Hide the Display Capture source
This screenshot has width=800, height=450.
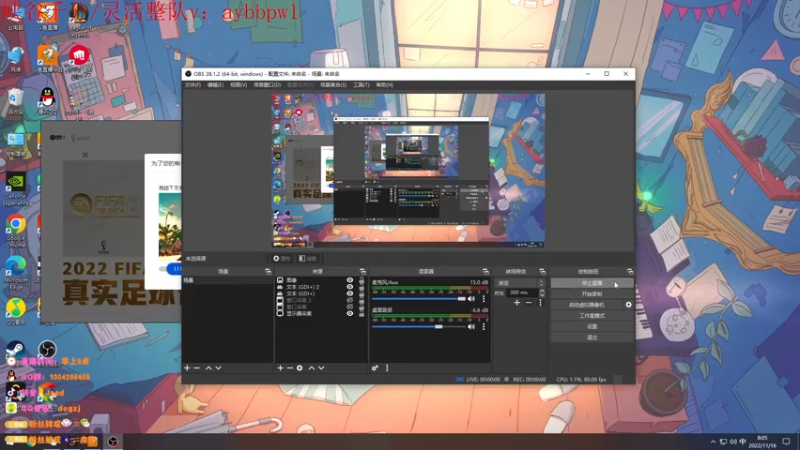pos(349,313)
